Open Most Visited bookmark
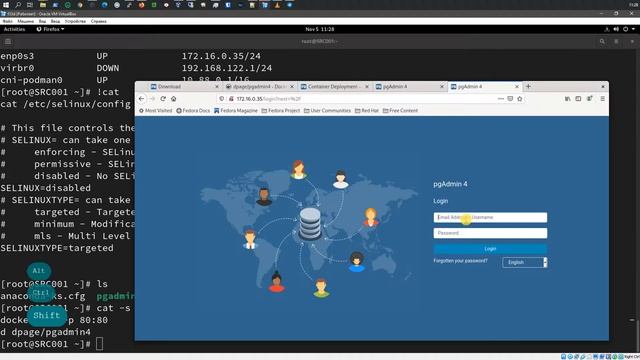The image size is (640, 360). click(155, 111)
